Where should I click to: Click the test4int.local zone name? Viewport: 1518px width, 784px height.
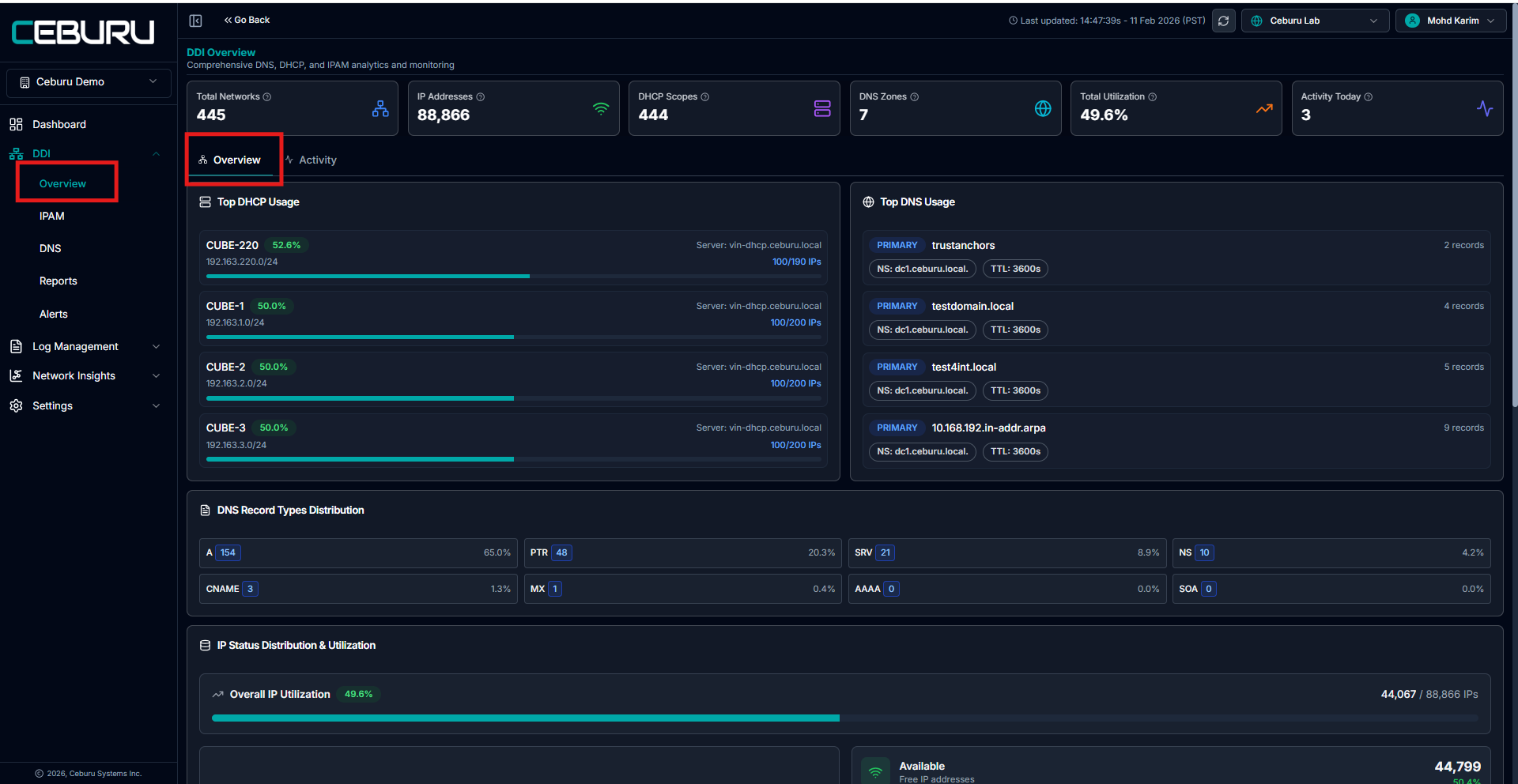pyautogui.click(x=964, y=367)
